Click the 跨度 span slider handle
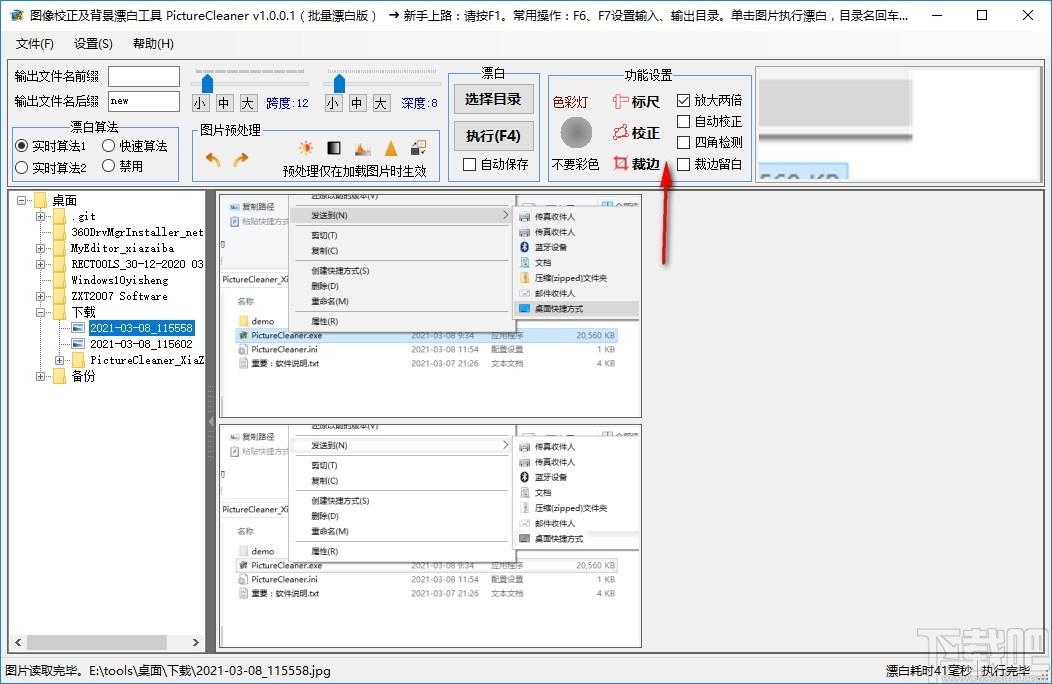 point(207,83)
